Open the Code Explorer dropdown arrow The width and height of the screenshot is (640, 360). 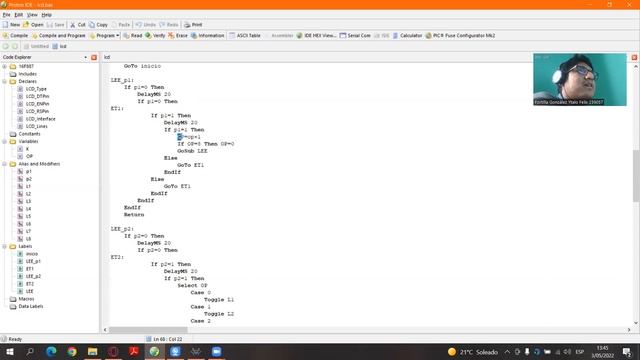pyautogui.click(x=86, y=57)
